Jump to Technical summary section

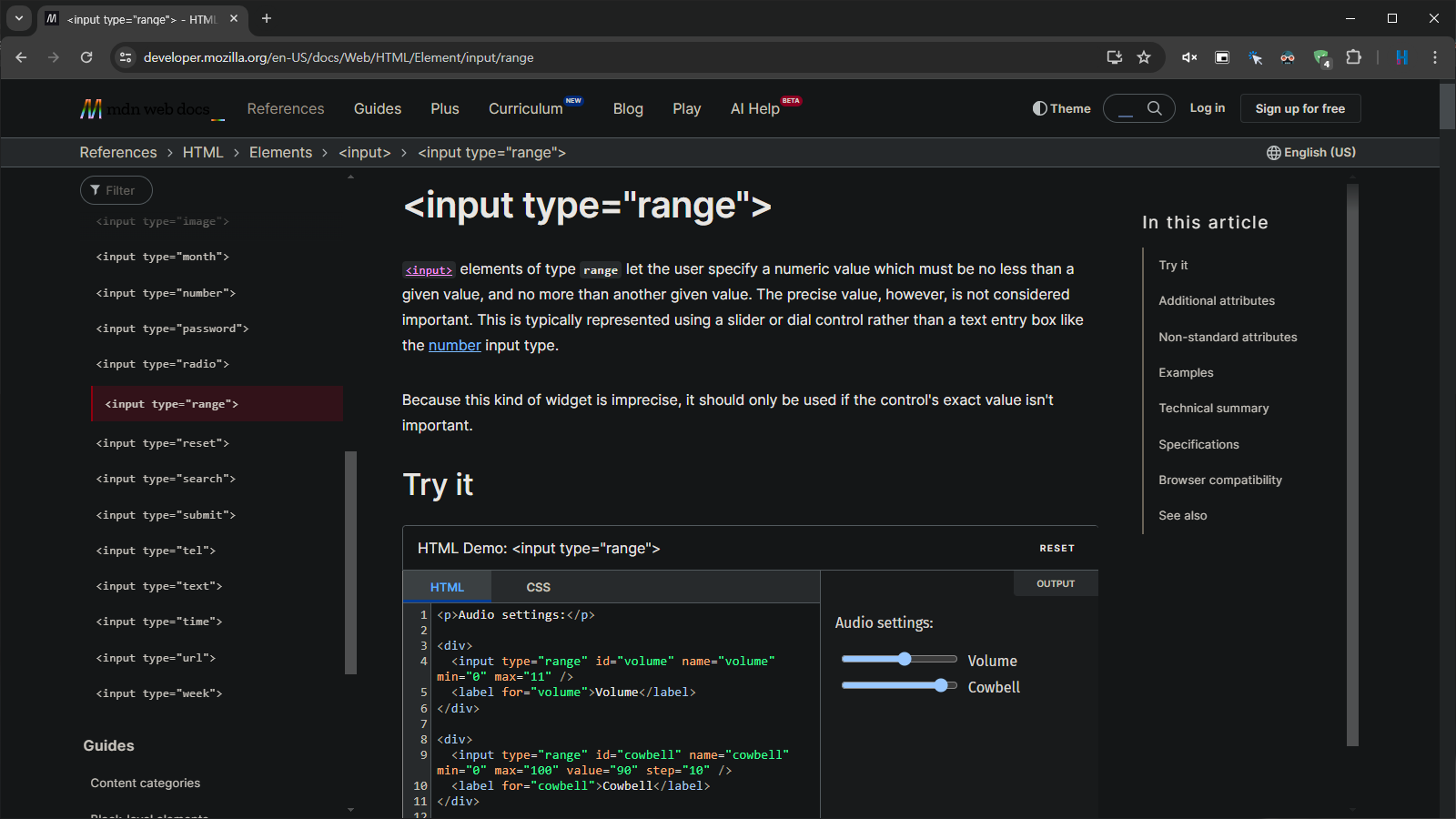tap(1213, 408)
